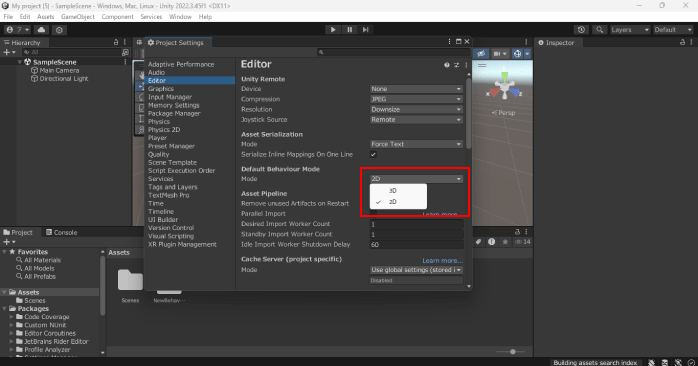Image resolution: width=698 pixels, height=366 pixels.
Task: Lock the Inspector panel
Action: 682,42
